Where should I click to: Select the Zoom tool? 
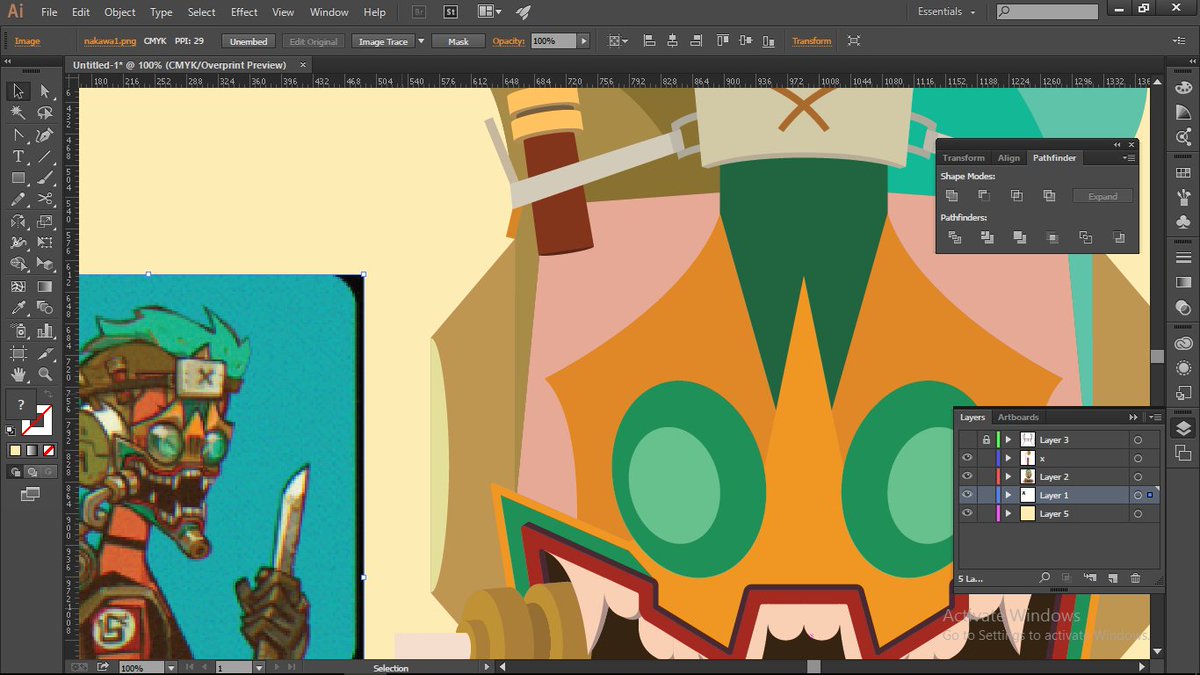45,375
